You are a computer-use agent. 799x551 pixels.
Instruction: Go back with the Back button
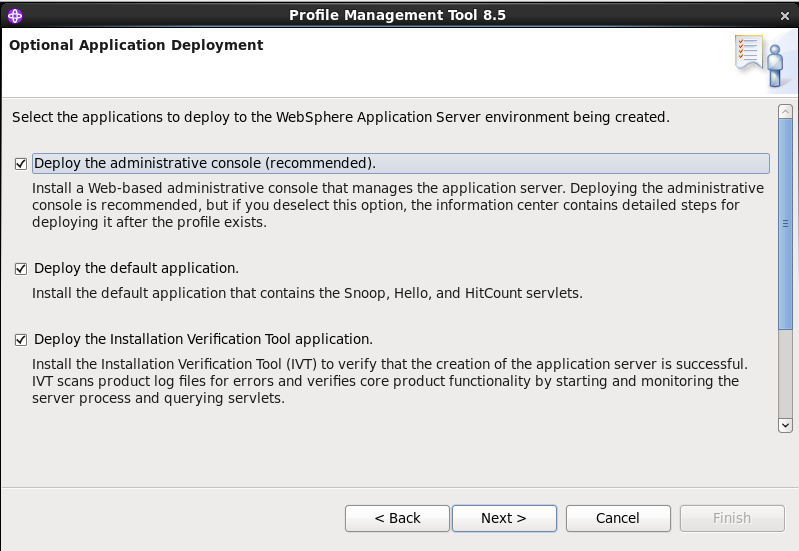[397, 518]
